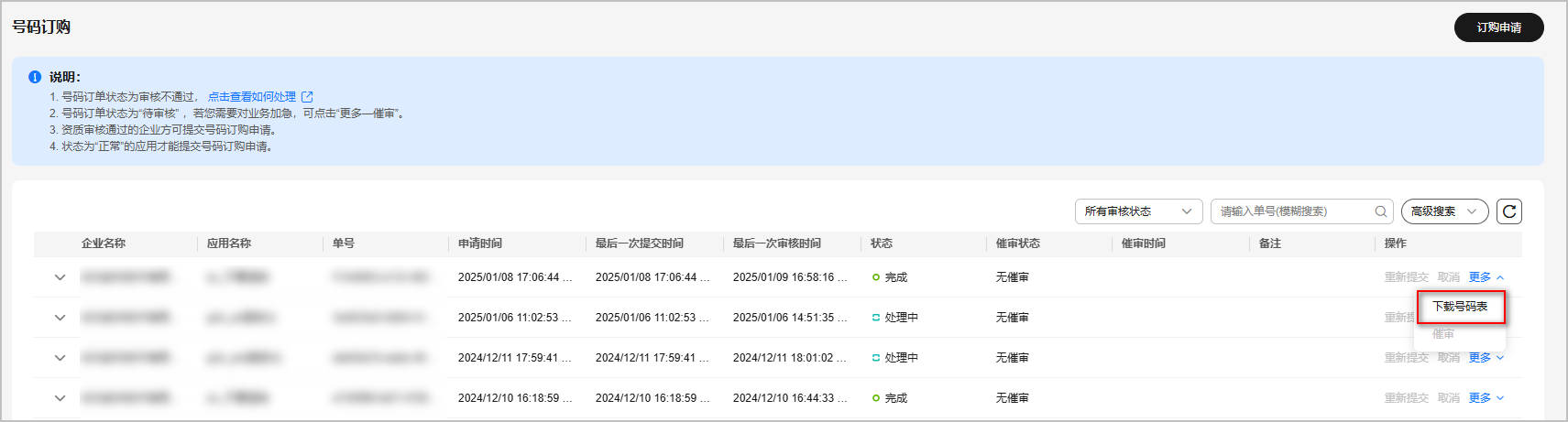Expand the third order row chevron
1568x422 pixels.
point(60,358)
